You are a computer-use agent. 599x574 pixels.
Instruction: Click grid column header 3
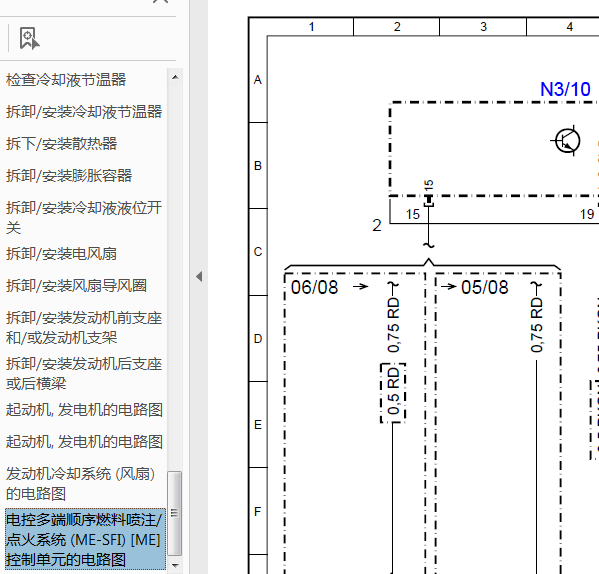(x=483, y=27)
